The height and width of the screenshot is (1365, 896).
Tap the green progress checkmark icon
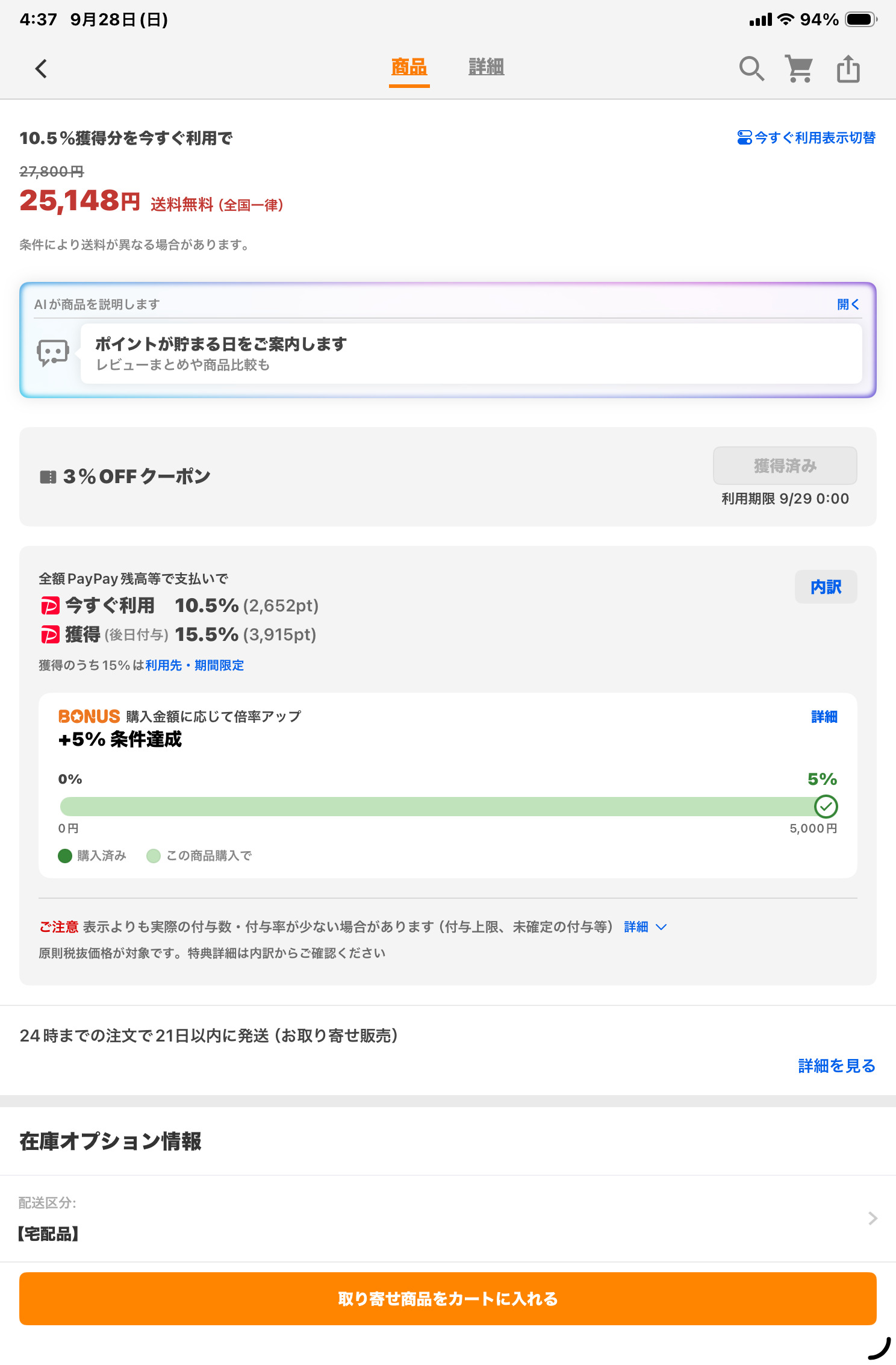826,806
